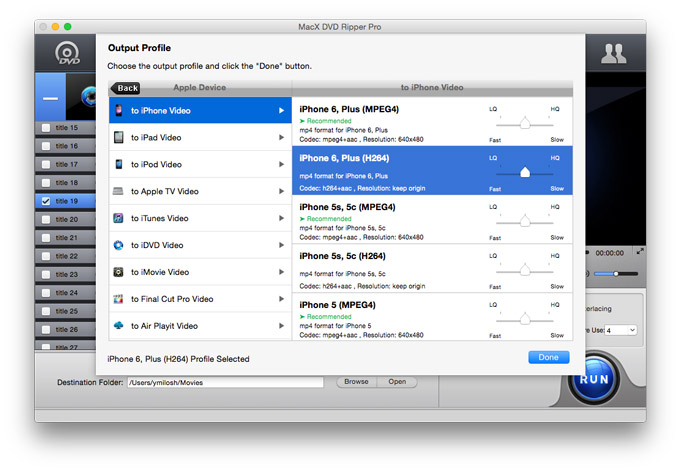The image size is (680, 471).
Task: Choose the iPhone 5 (MPEG4) profile
Action: pos(432,317)
